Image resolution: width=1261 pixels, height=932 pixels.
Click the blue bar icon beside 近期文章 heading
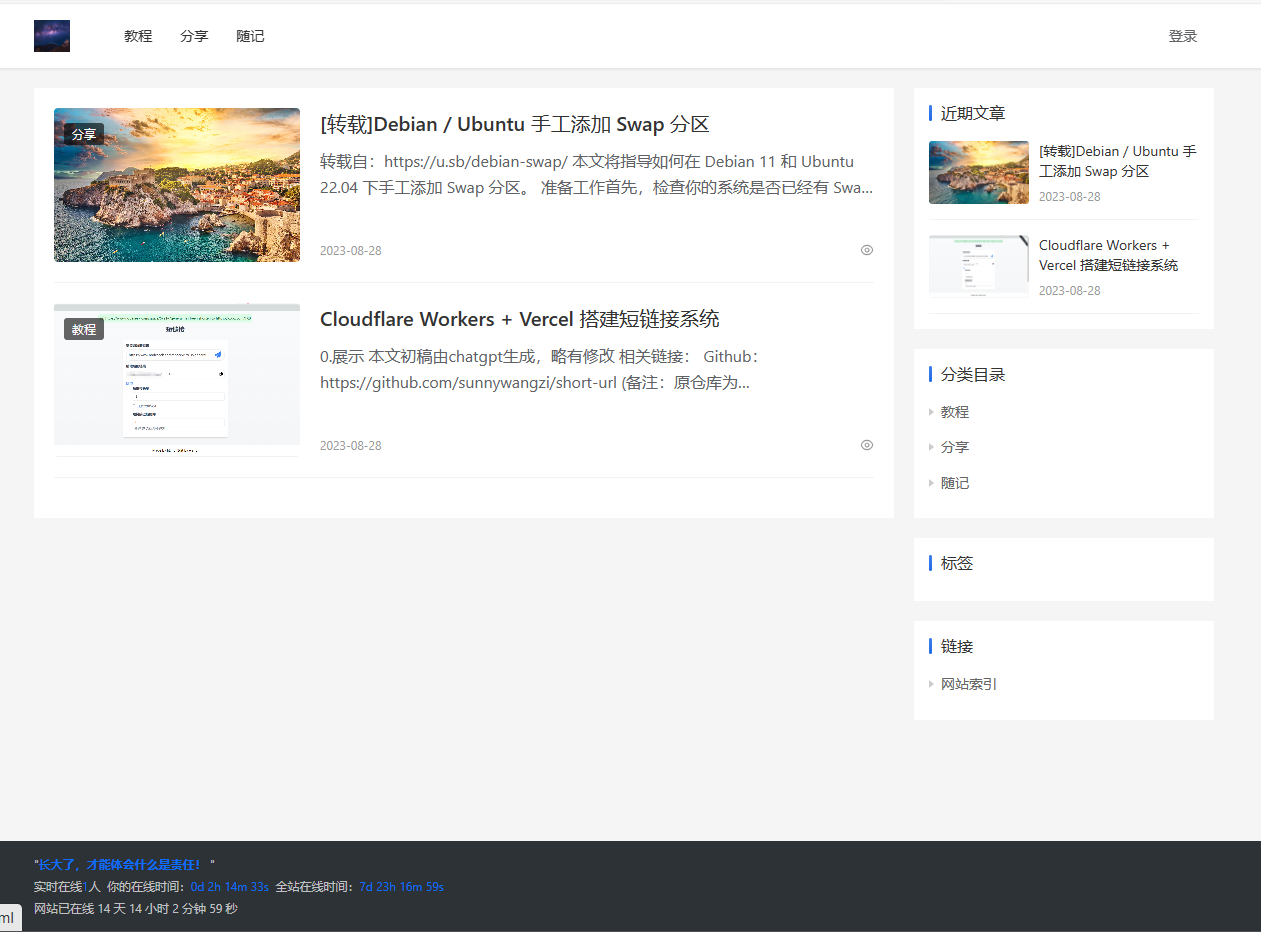pyautogui.click(x=931, y=112)
